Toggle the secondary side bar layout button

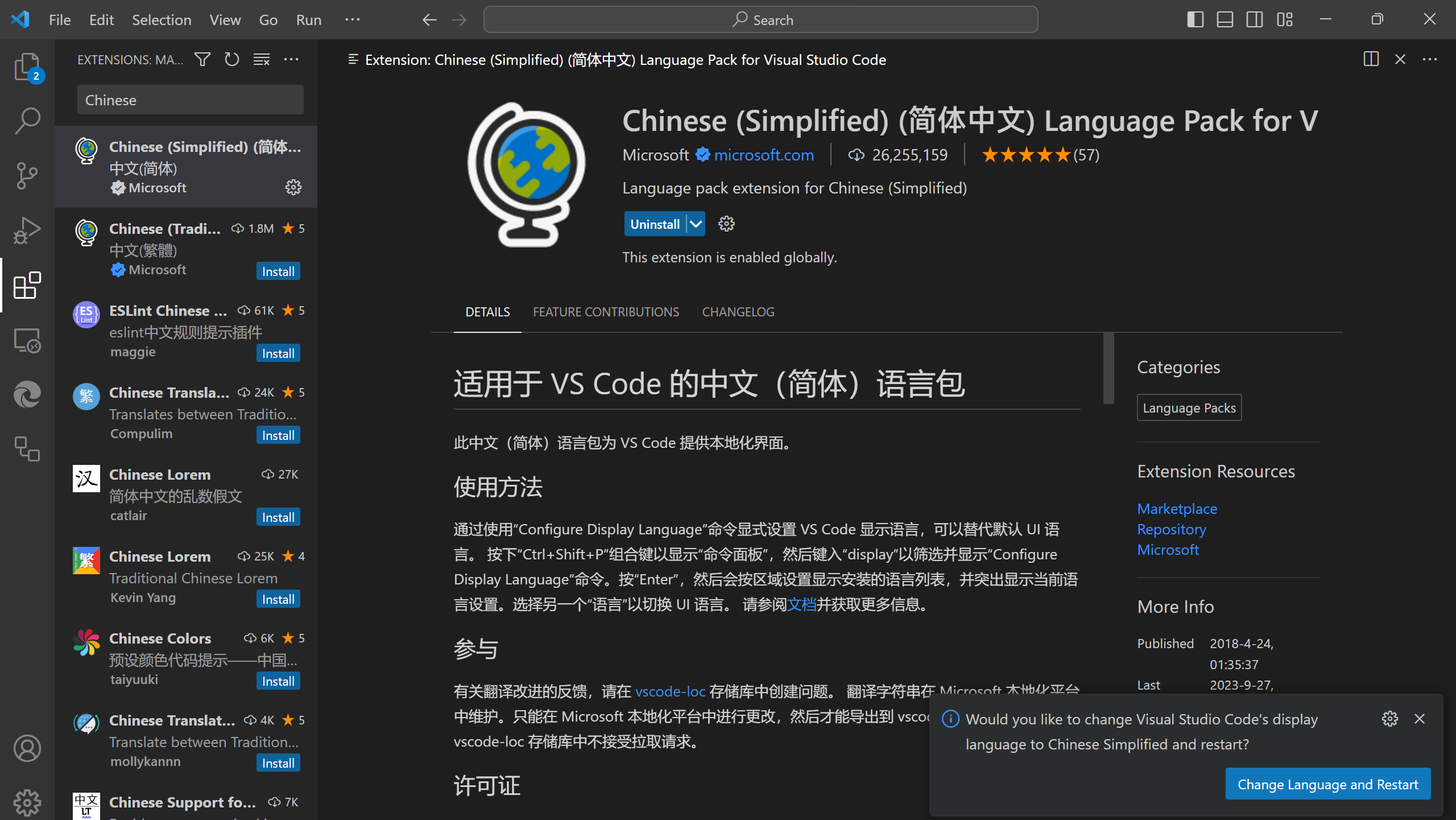pyautogui.click(x=1254, y=20)
